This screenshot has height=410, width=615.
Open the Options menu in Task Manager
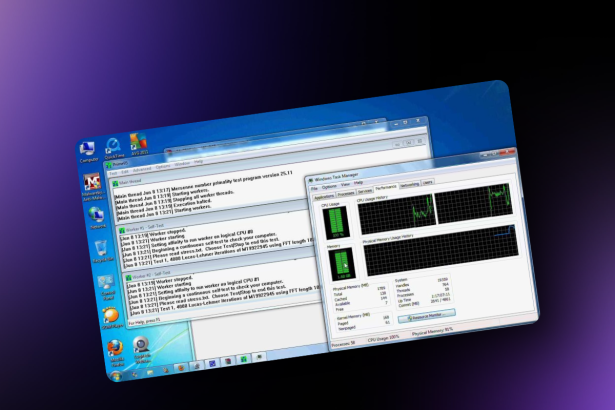pos(328,186)
